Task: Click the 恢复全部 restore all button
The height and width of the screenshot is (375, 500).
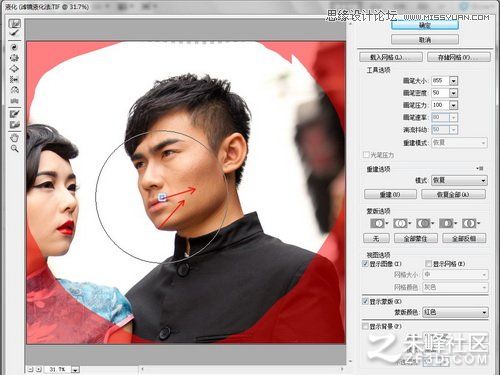Action: click(x=453, y=194)
